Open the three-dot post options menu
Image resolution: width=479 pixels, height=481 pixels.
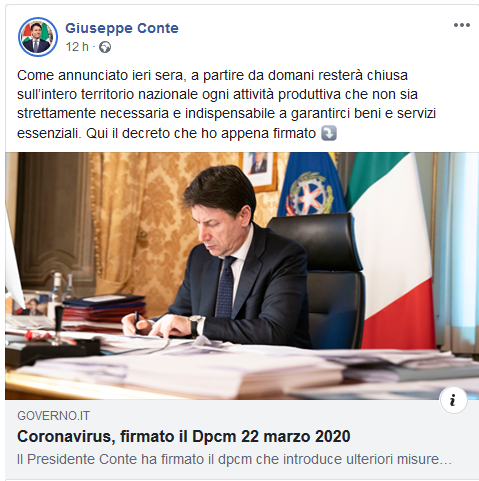(x=461, y=25)
